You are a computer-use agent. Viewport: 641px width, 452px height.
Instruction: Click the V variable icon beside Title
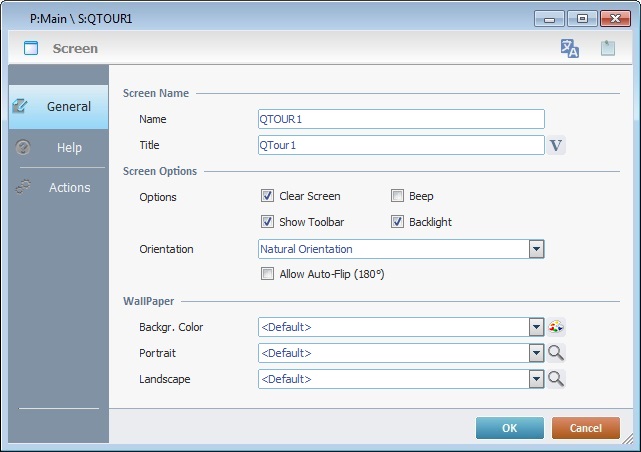pos(557,145)
